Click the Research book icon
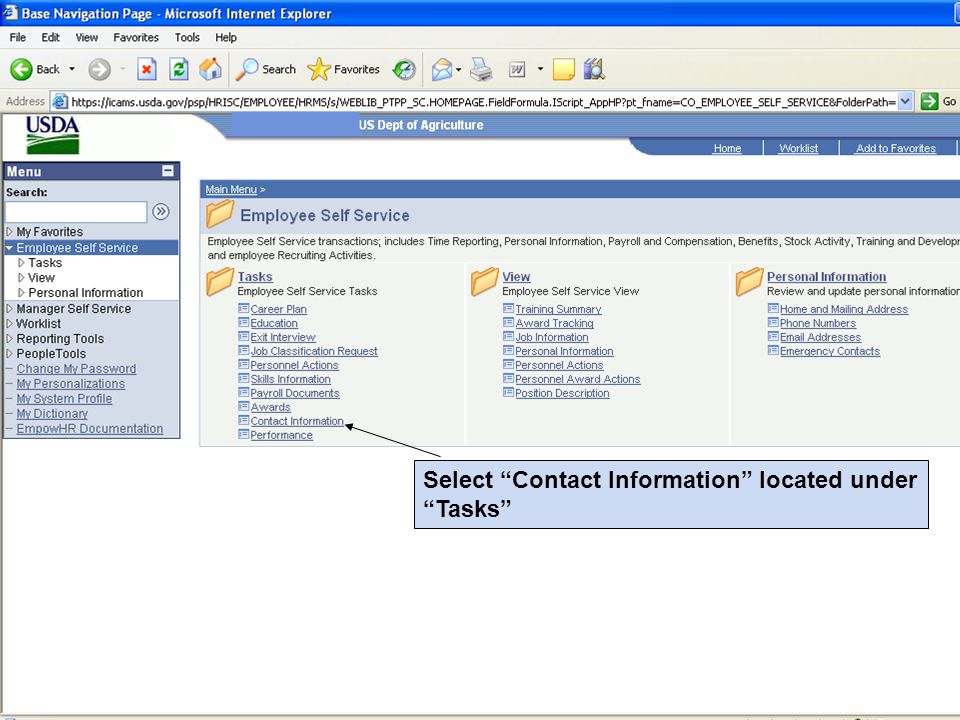The width and height of the screenshot is (960, 720). point(594,69)
